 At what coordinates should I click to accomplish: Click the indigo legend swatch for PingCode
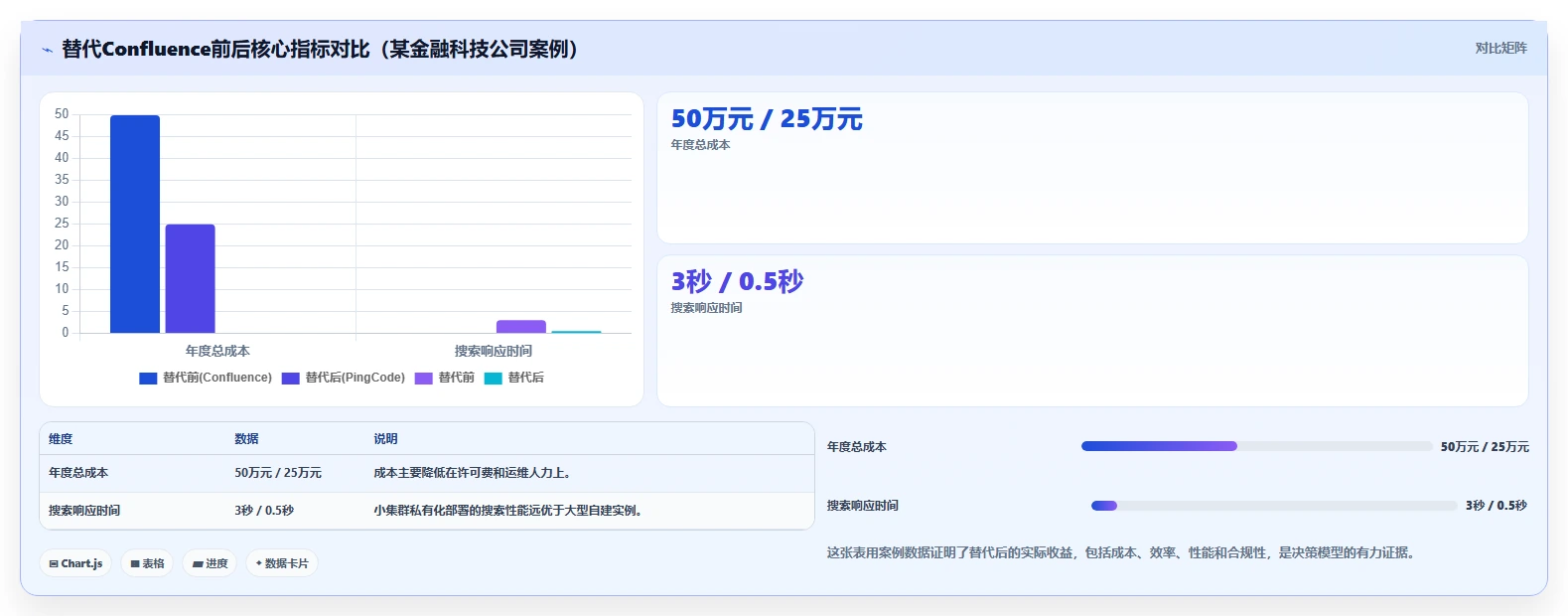pos(291,379)
